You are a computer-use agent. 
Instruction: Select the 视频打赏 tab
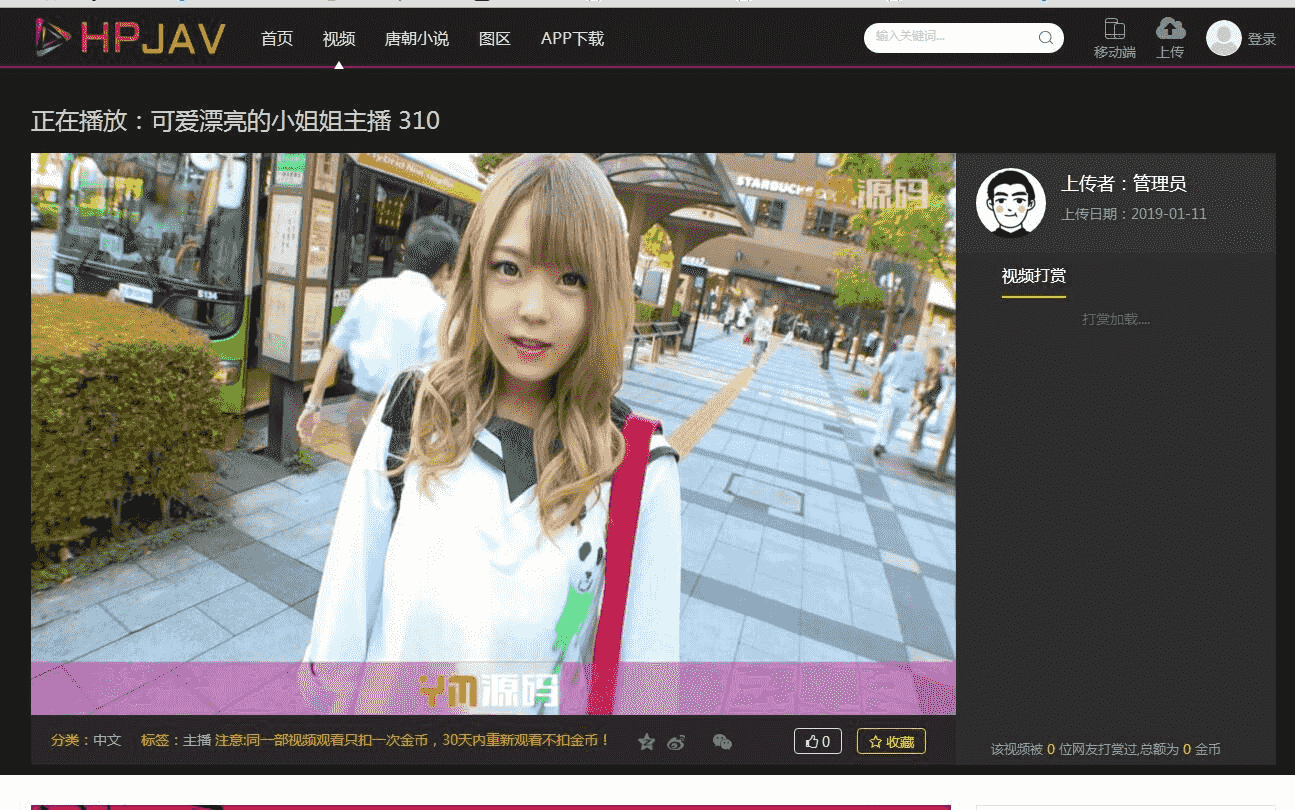(1033, 276)
